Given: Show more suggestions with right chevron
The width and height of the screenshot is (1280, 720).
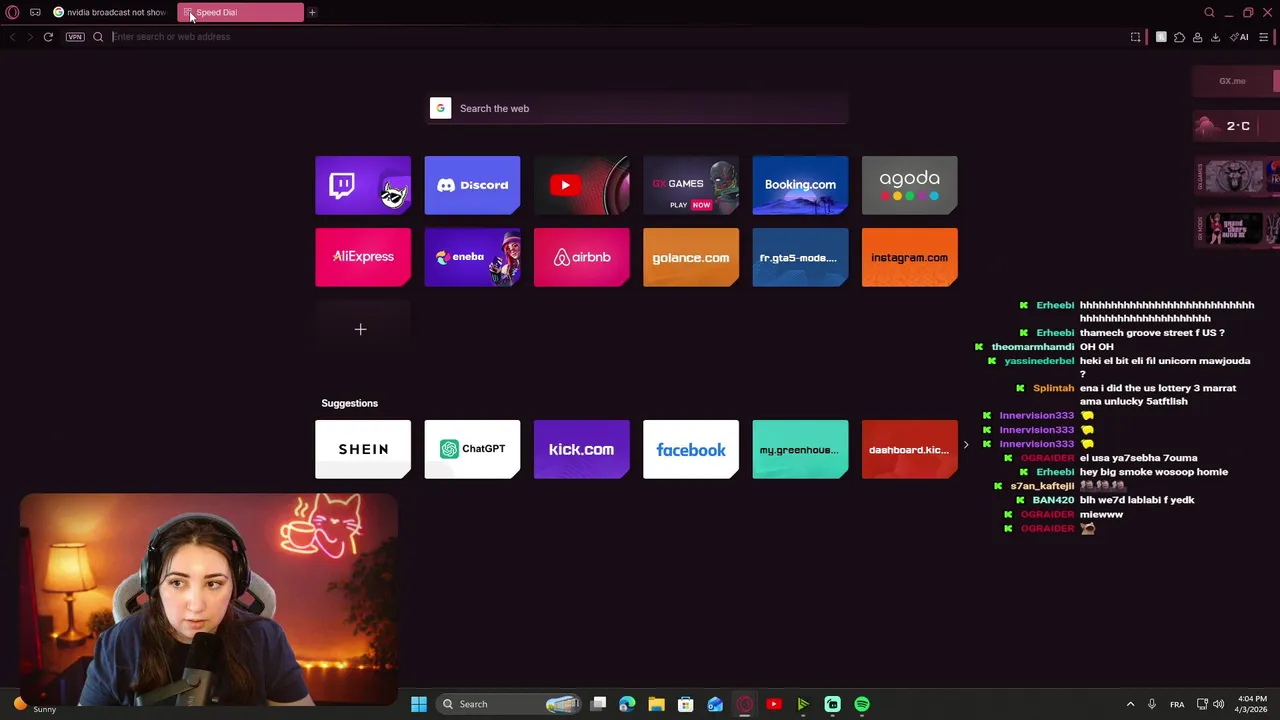Looking at the screenshot, I should click(966, 445).
